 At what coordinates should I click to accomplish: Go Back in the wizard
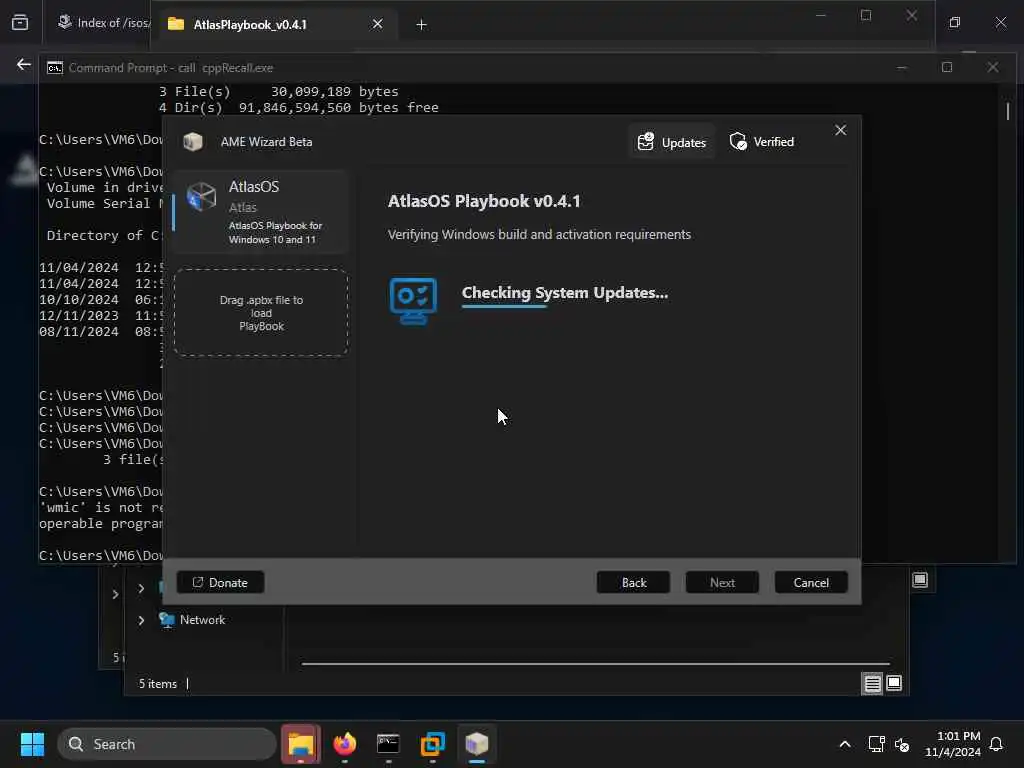pyautogui.click(x=633, y=582)
